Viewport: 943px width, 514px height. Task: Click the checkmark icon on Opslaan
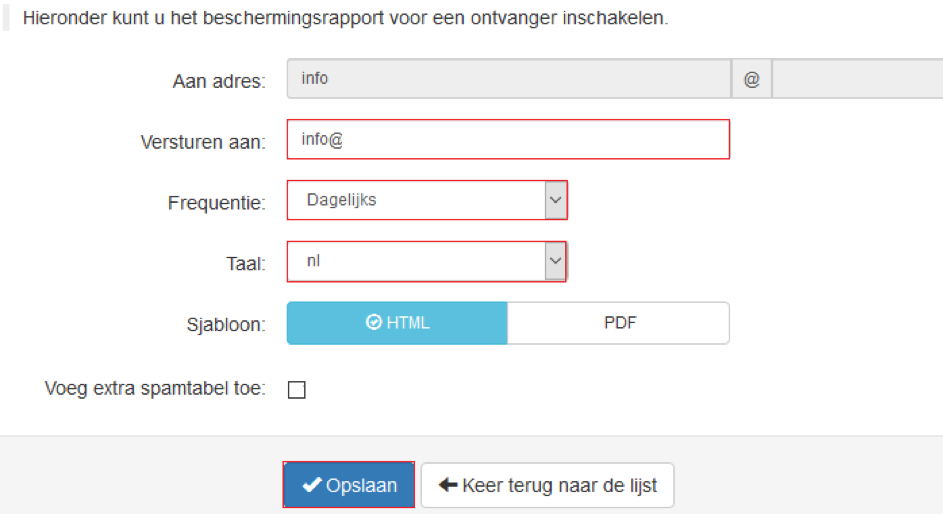312,486
